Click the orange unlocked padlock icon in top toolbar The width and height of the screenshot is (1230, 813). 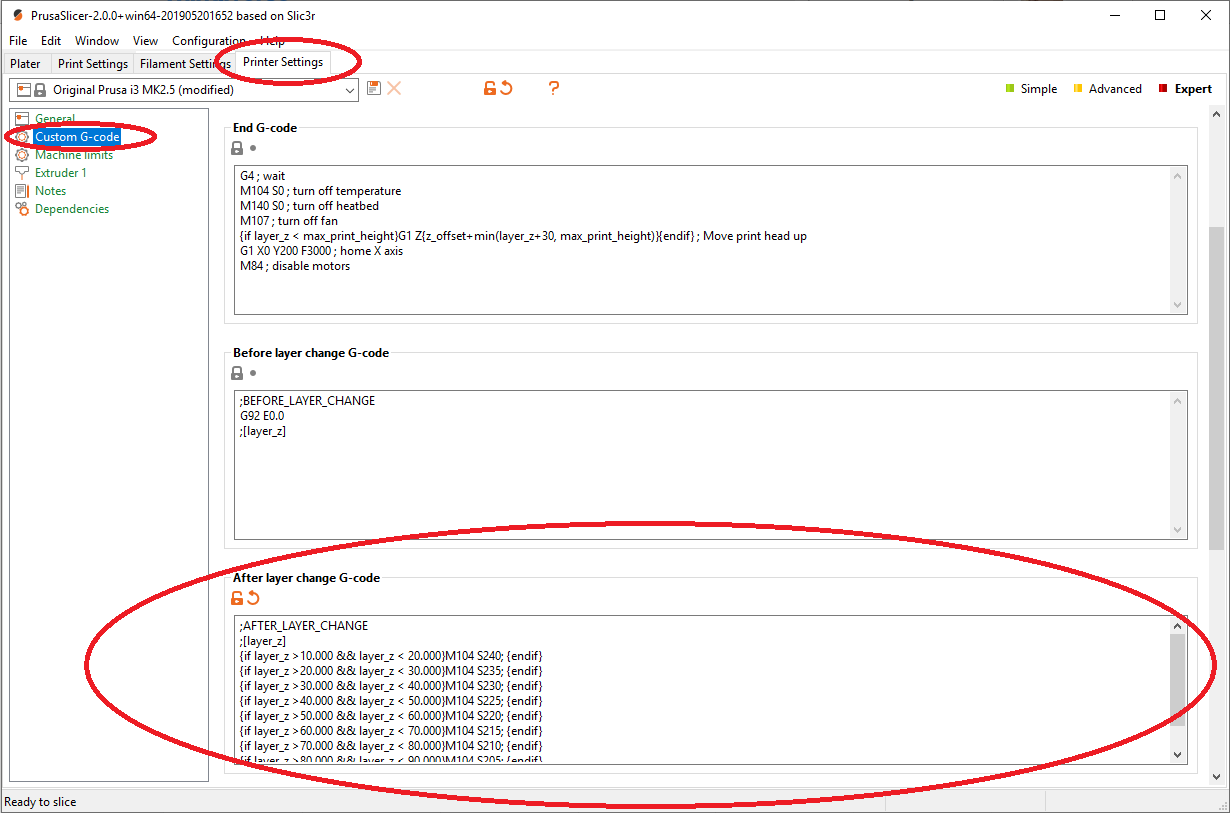point(490,88)
